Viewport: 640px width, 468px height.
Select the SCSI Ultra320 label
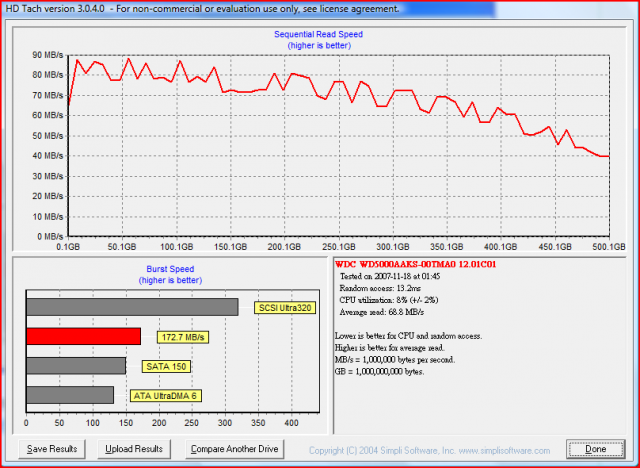[285, 308]
